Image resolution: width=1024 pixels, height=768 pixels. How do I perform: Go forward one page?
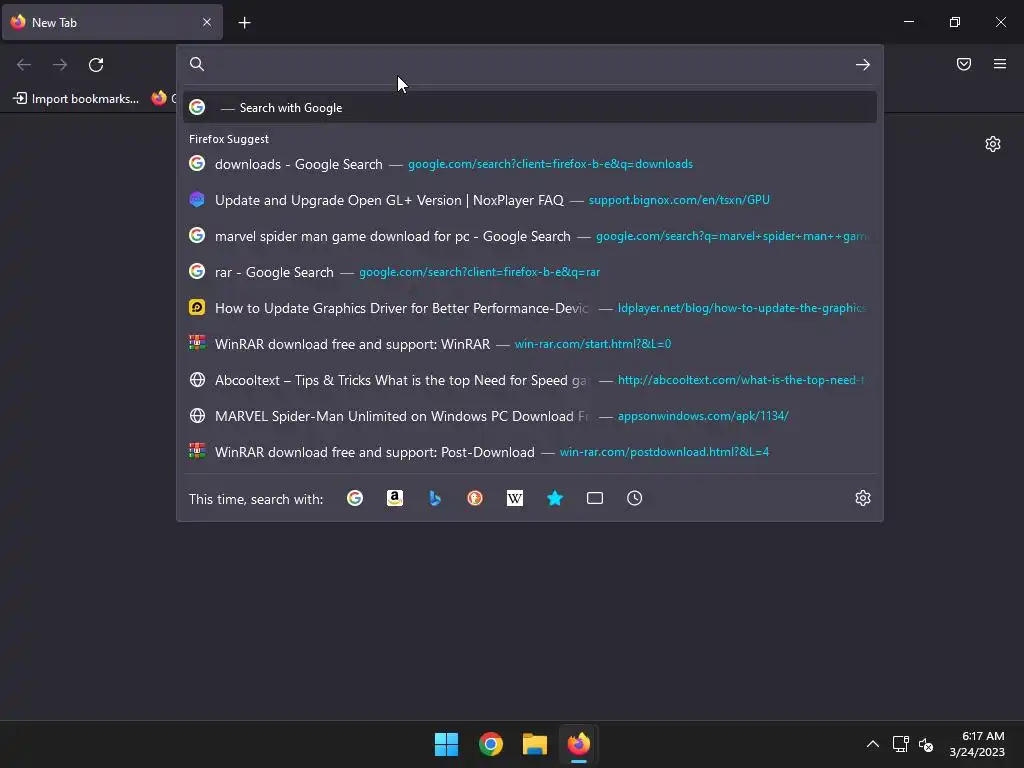(x=60, y=65)
